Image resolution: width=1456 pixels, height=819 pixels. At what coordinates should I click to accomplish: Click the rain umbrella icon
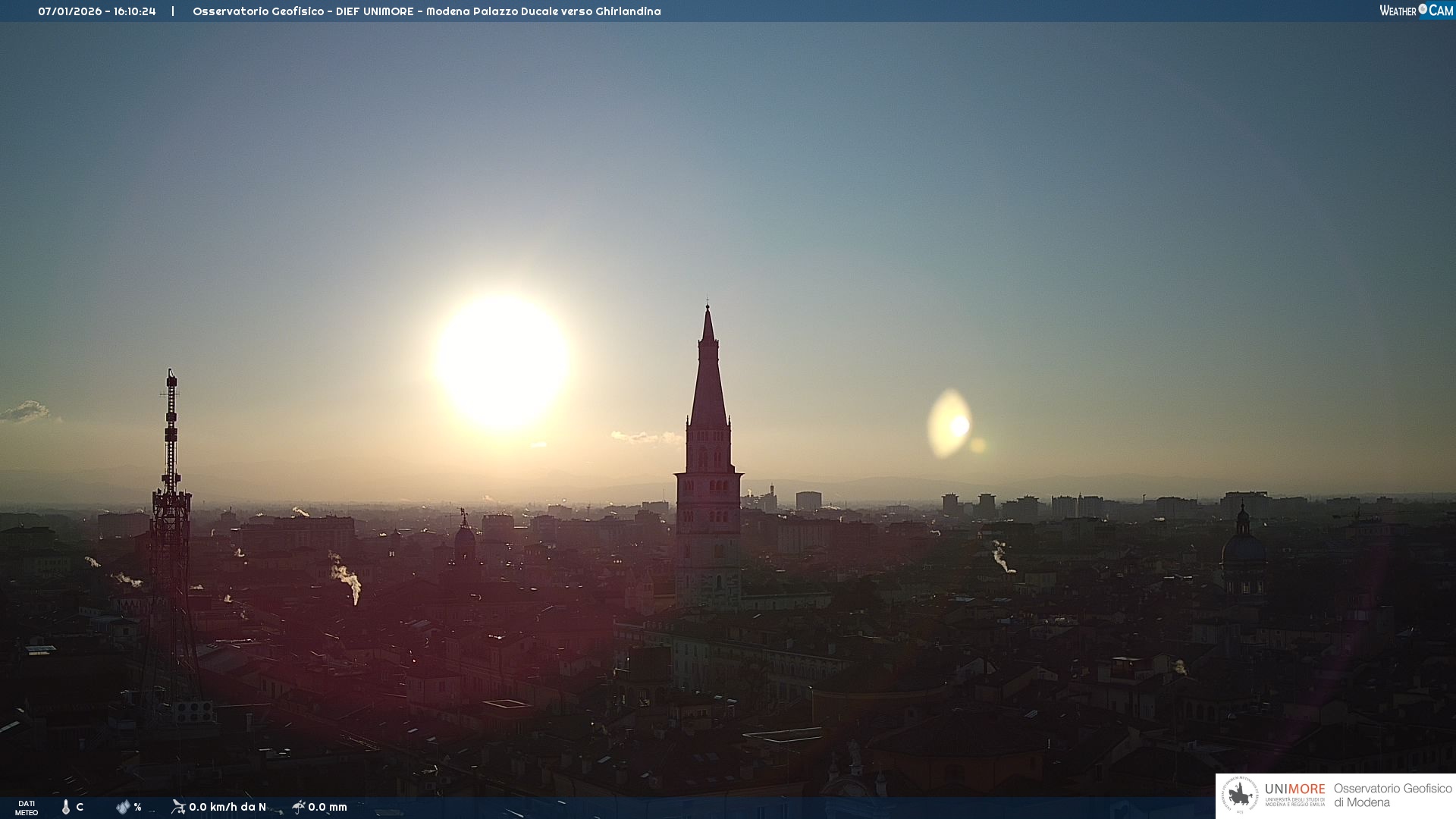click(x=299, y=807)
